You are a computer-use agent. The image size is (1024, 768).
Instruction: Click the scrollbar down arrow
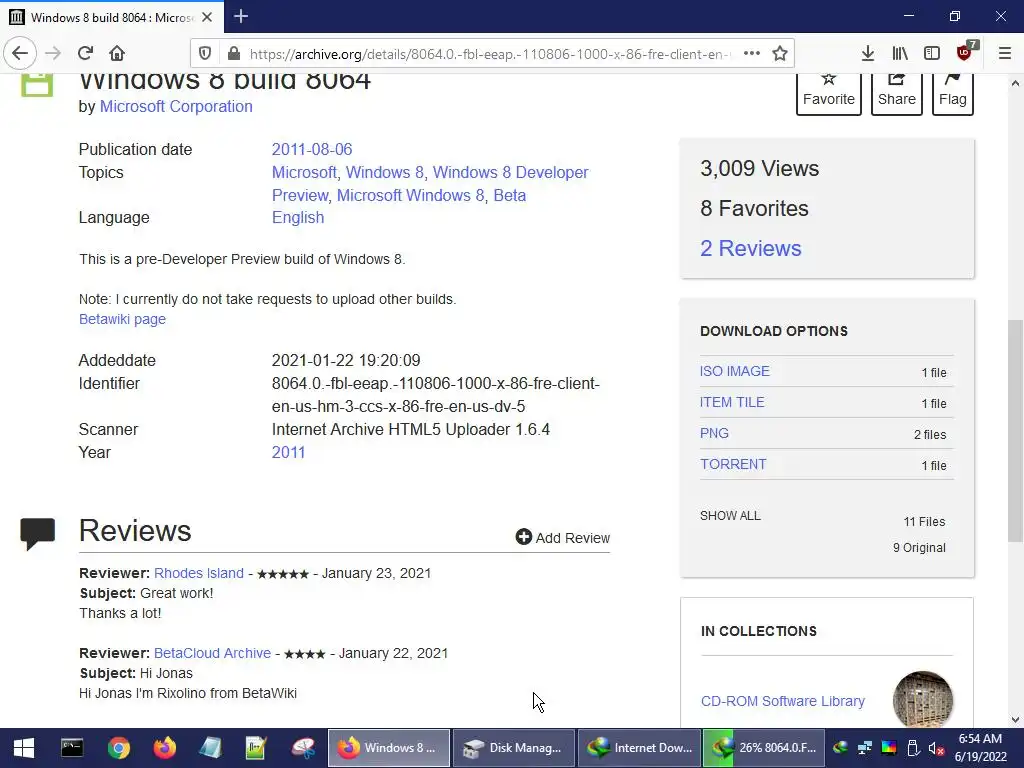(x=1015, y=720)
